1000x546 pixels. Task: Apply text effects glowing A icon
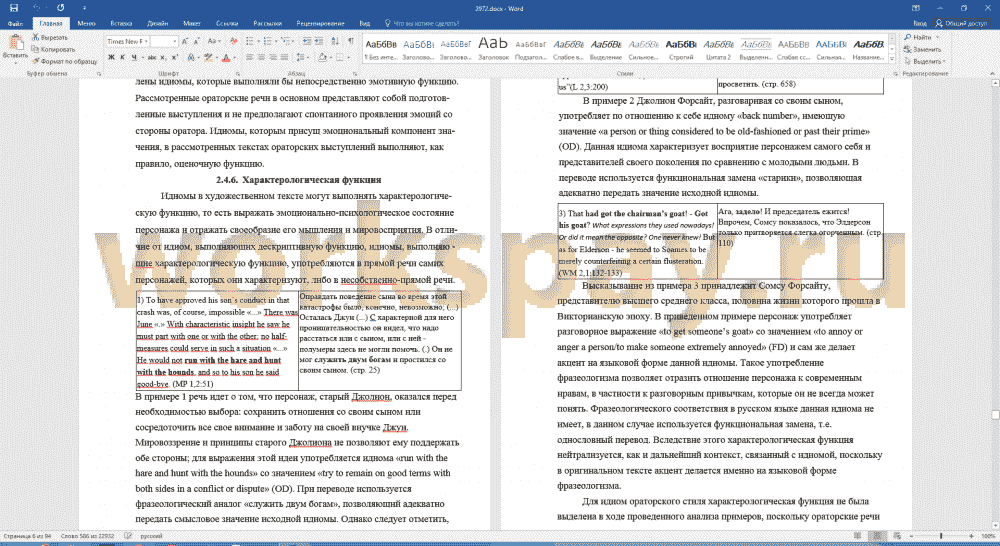(x=191, y=57)
